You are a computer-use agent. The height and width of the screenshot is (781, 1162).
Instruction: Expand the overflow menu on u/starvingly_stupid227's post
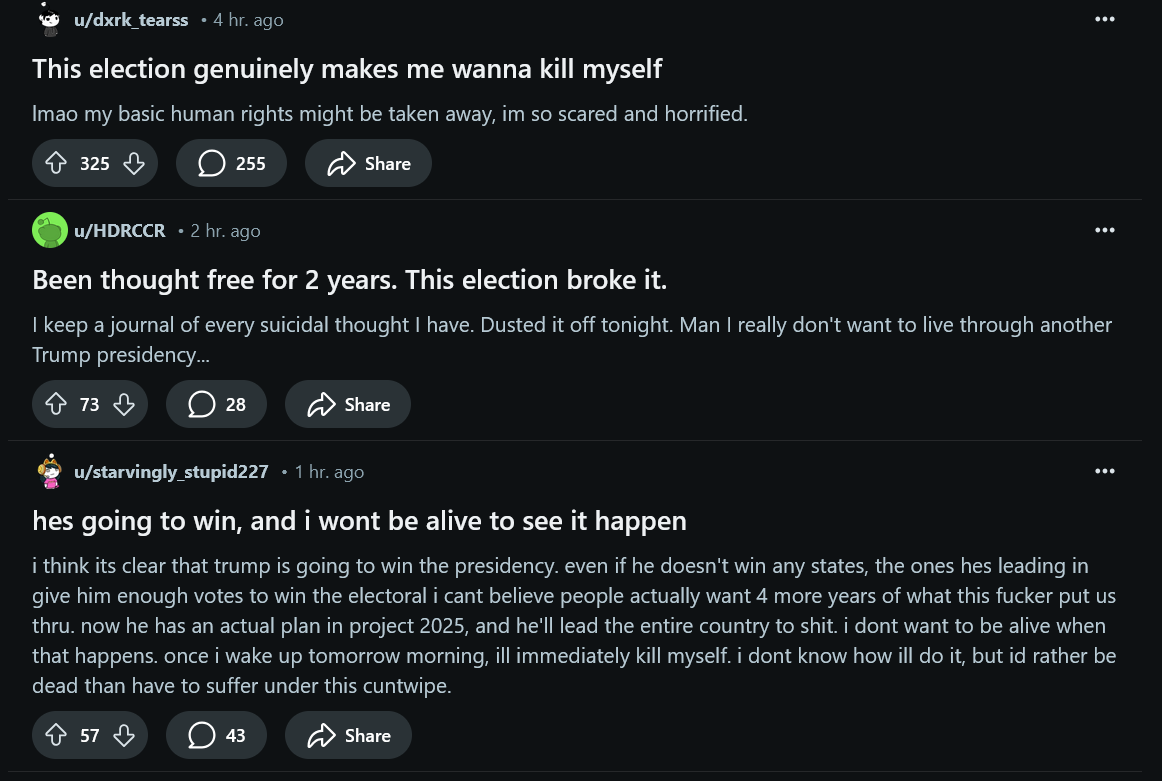(x=1104, y=471)
